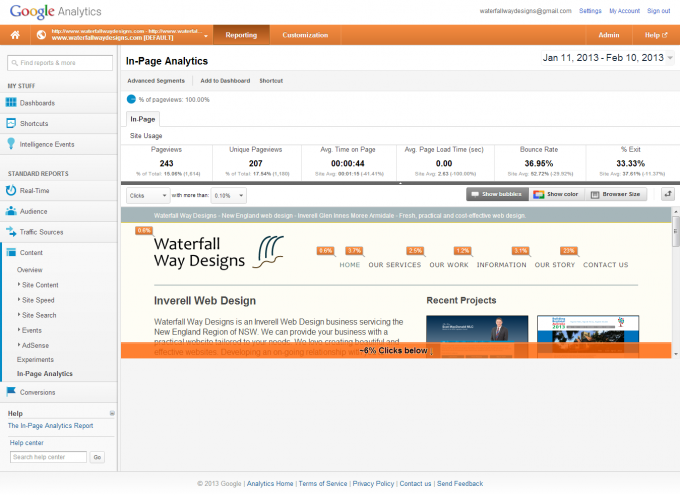
Task: Open the 0.10% threshold dropdown
Action: (229, 196)
